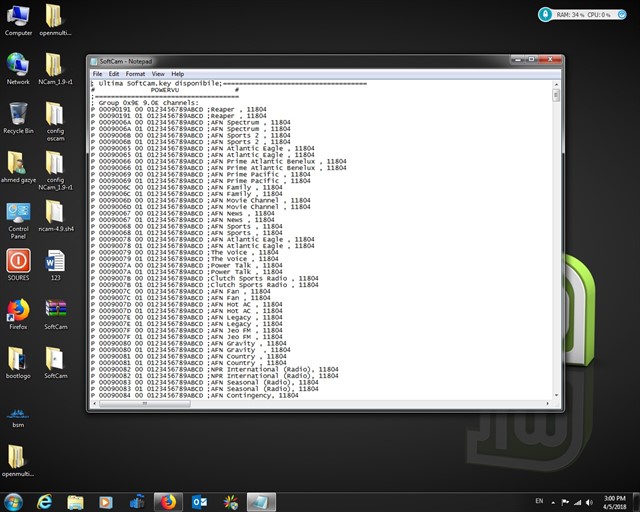
Task: Click the volume speaker tray icon
Action: pyautogui.click(x=589, y=502)
